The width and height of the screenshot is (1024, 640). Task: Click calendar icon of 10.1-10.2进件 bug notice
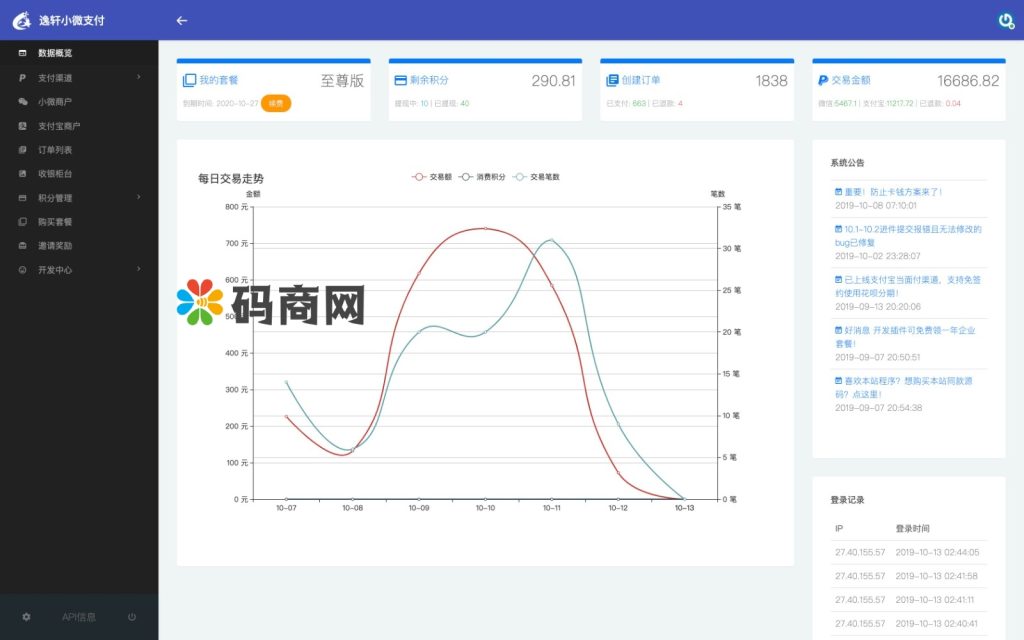839,229
